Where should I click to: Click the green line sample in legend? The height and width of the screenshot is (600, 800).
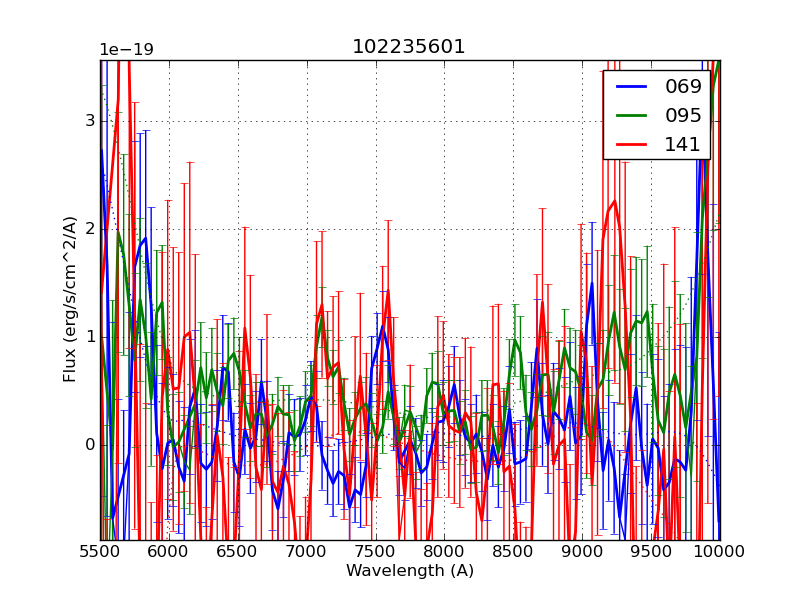click(630, 115)
